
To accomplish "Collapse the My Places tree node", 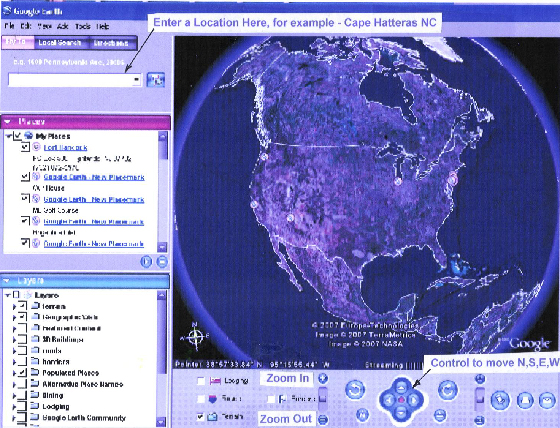I will pos(9,136).
